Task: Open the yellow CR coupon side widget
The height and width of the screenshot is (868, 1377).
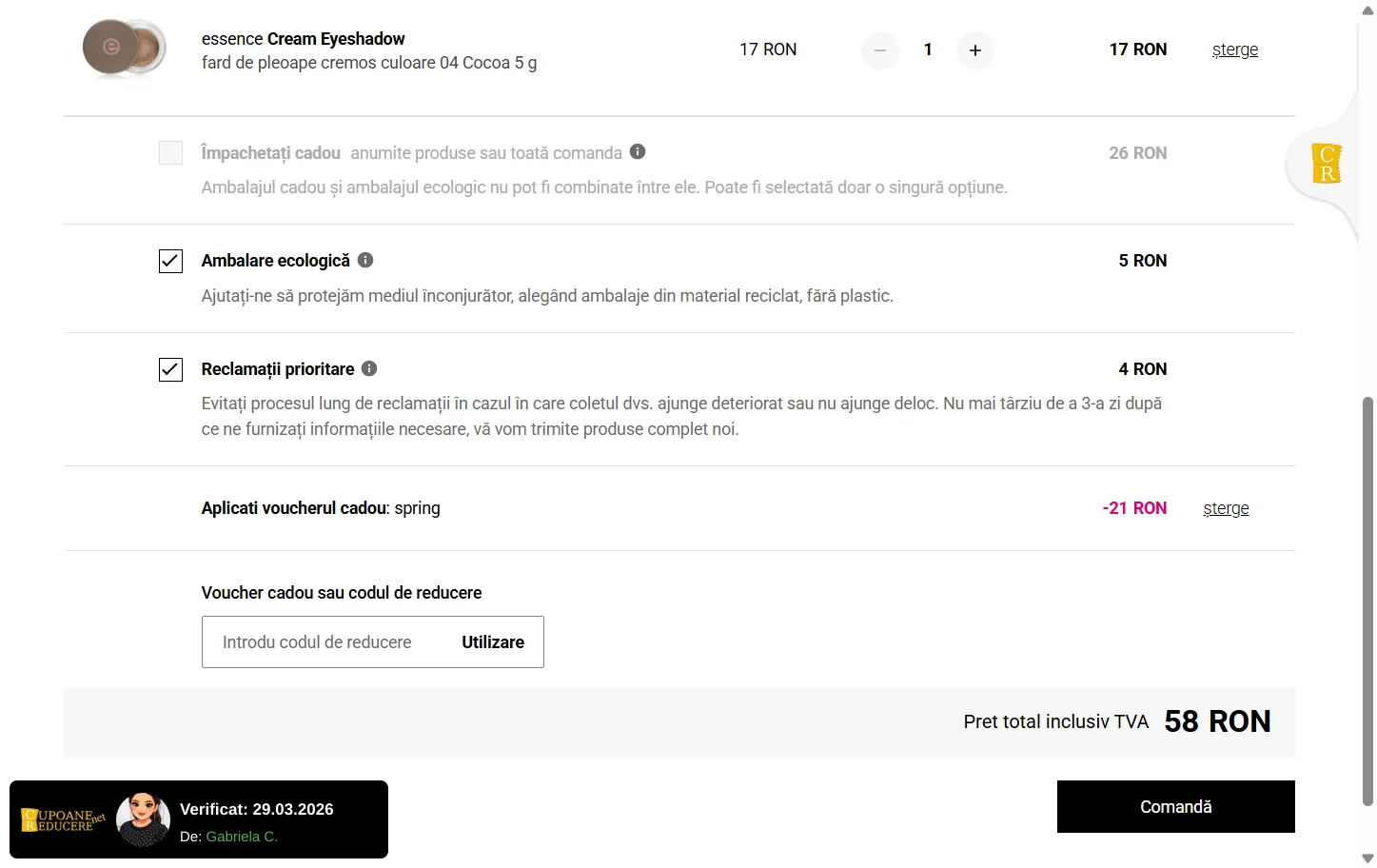Action: click(x=1326, y=163)
